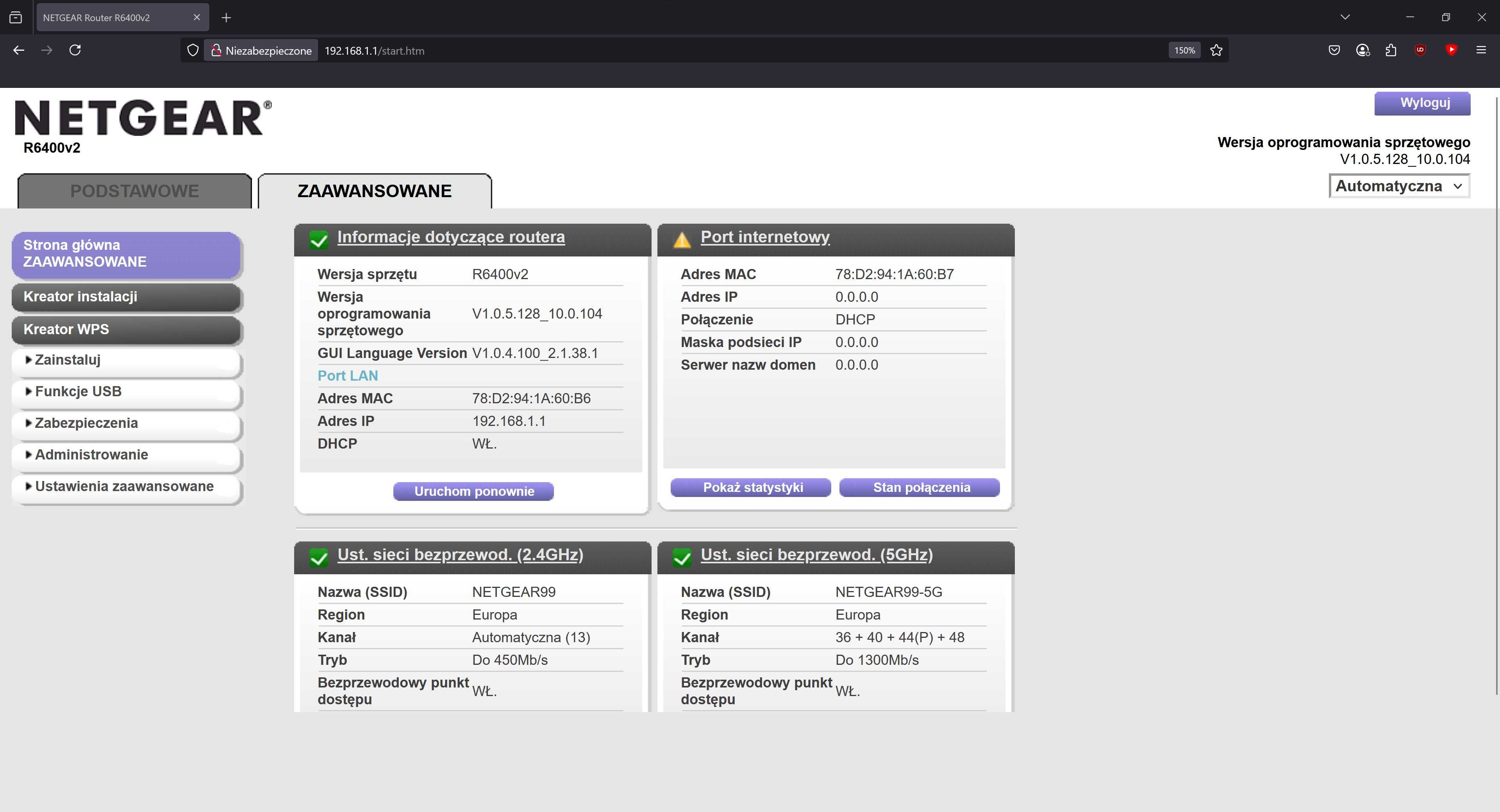Click Do 450Mb/s mode value
This screenshot has height=812, width=1500.
tap(509, 661)
